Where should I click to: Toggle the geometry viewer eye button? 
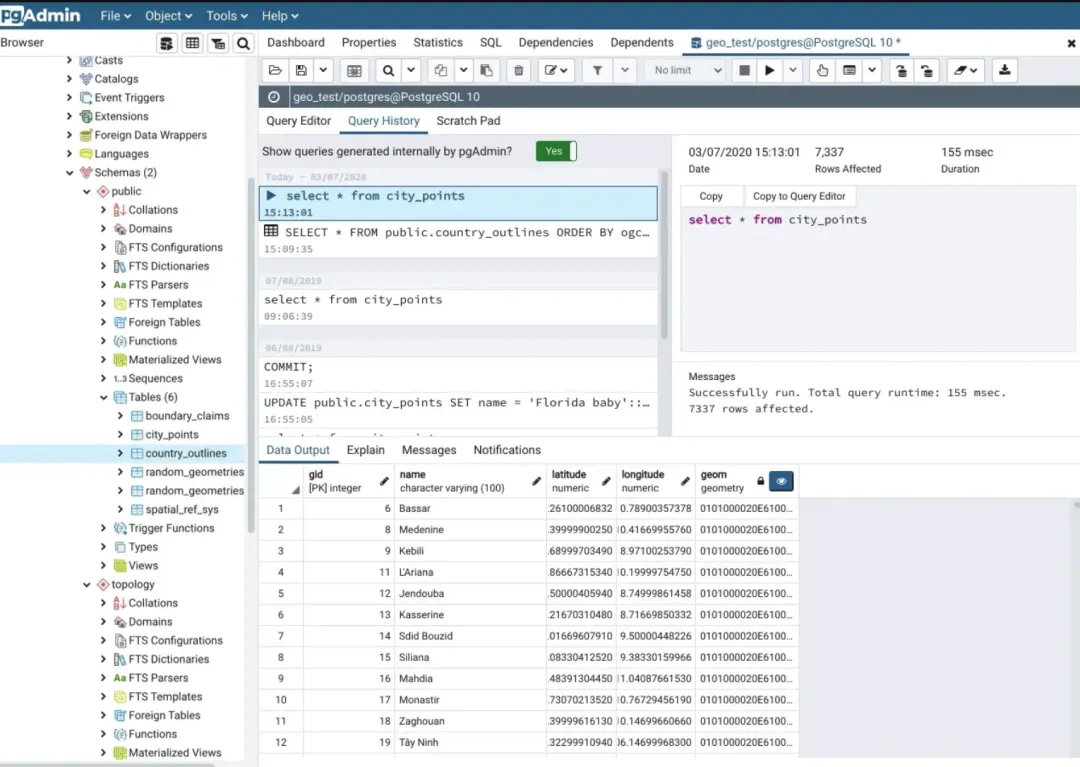pyautogui.click(x=782, y=481)
